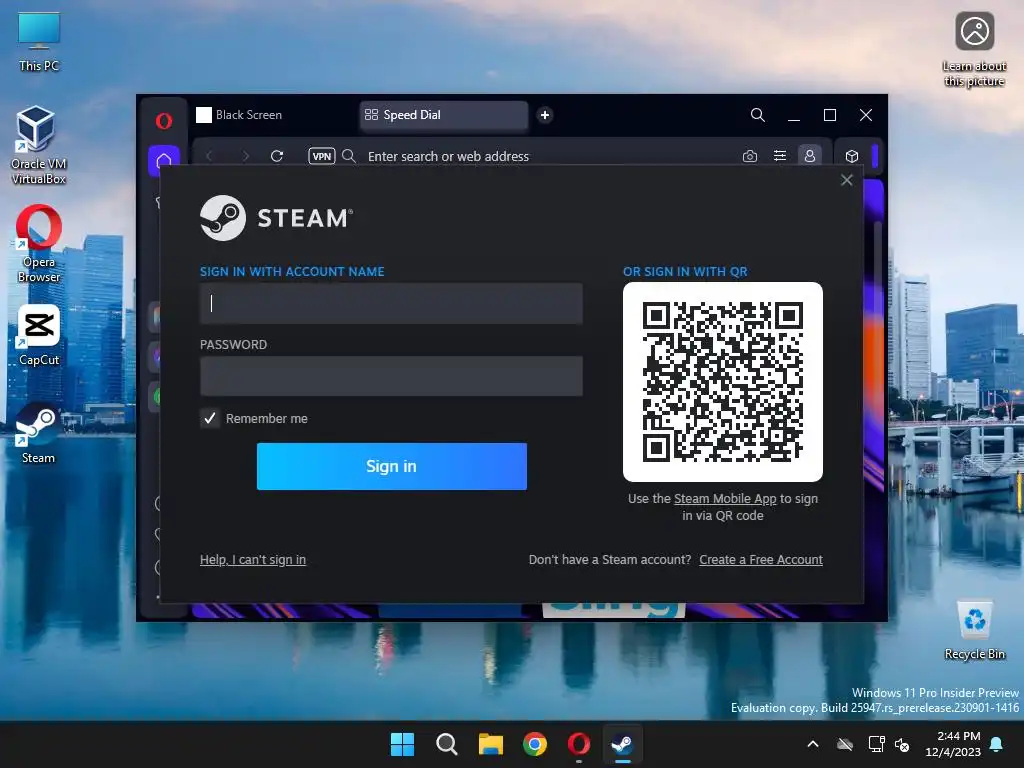The height and width of the screenshot is (768, 1024).
Task: Click Opera's forward navigation arrow
Action: pyautogui.click(x=246, y=156)
